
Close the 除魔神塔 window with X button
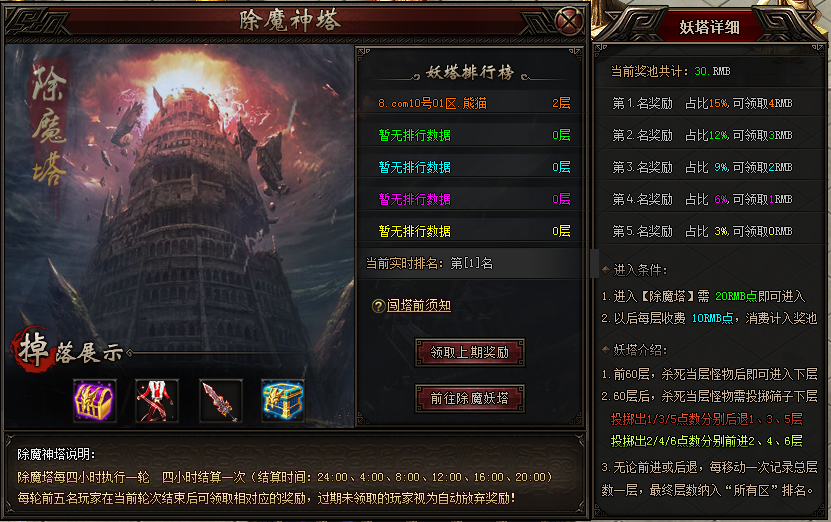tap(569, 22)
